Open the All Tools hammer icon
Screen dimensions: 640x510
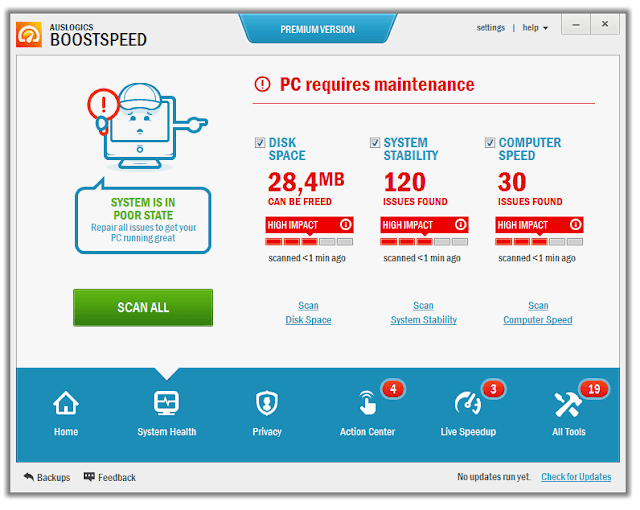pos(568,404)
